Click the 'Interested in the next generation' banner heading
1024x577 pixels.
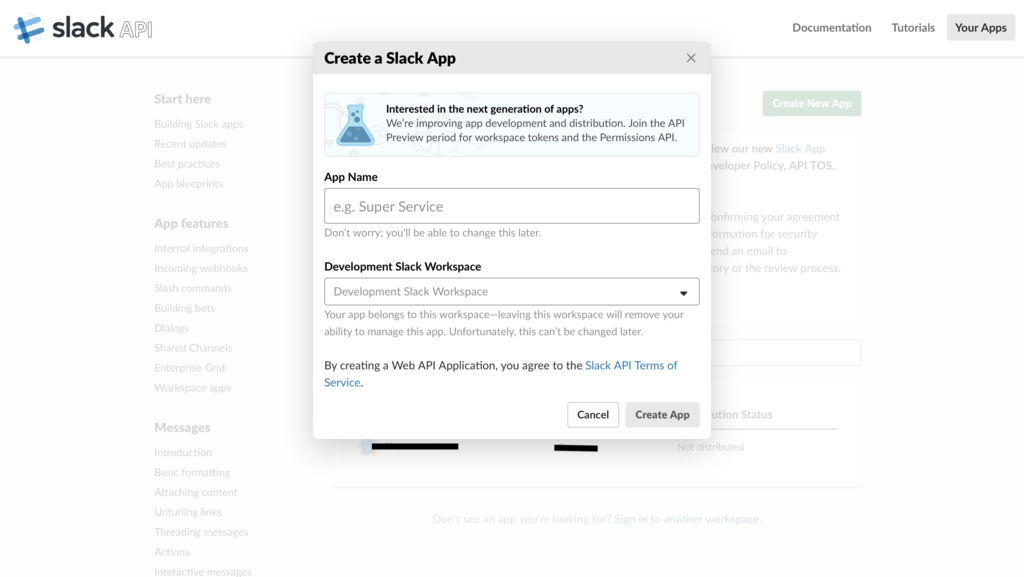[485, 109]
